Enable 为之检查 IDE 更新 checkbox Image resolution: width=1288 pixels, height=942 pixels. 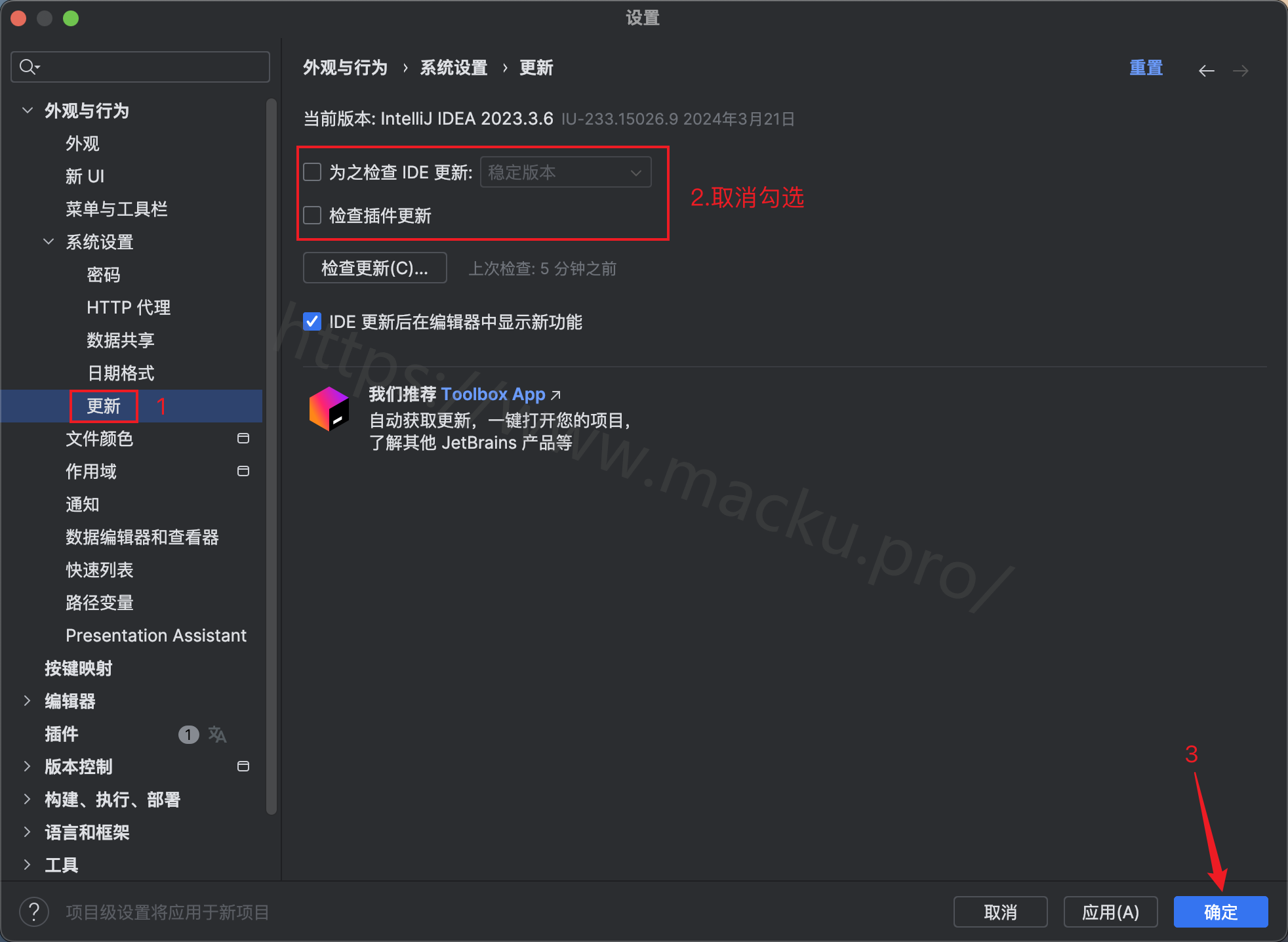(312, 172)
